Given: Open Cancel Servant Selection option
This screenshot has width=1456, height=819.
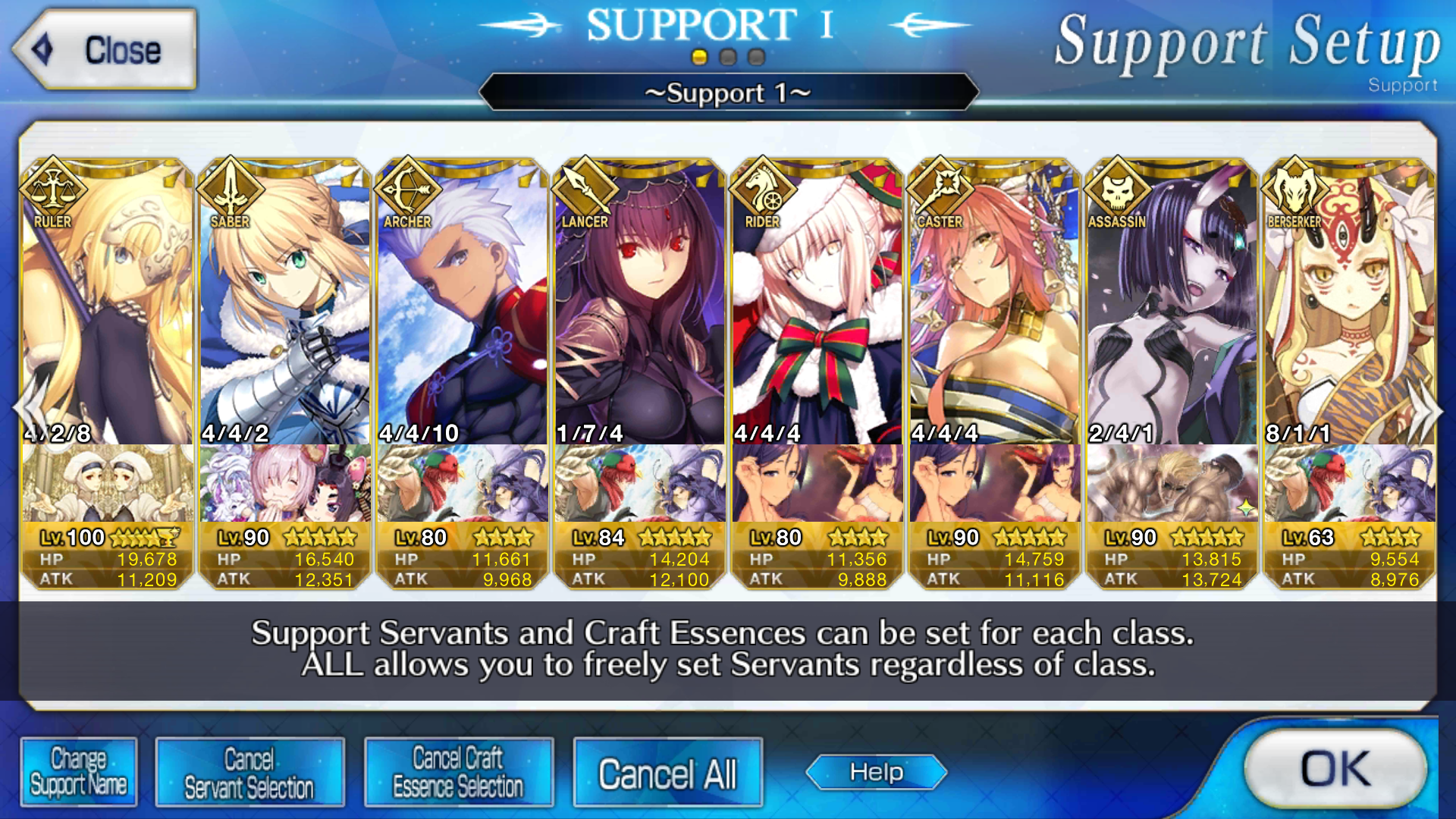Looking at the screenshot, I should tap(249, 773).
